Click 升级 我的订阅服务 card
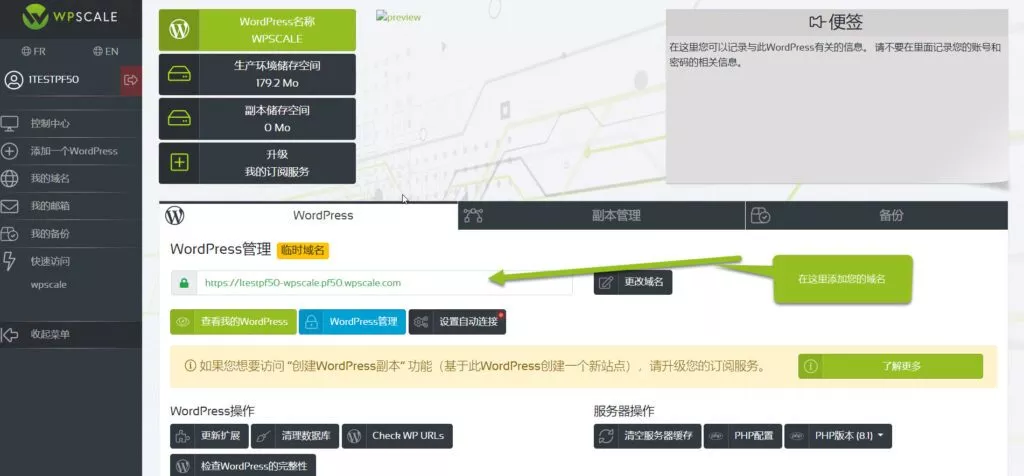 (x=257, y=163)
